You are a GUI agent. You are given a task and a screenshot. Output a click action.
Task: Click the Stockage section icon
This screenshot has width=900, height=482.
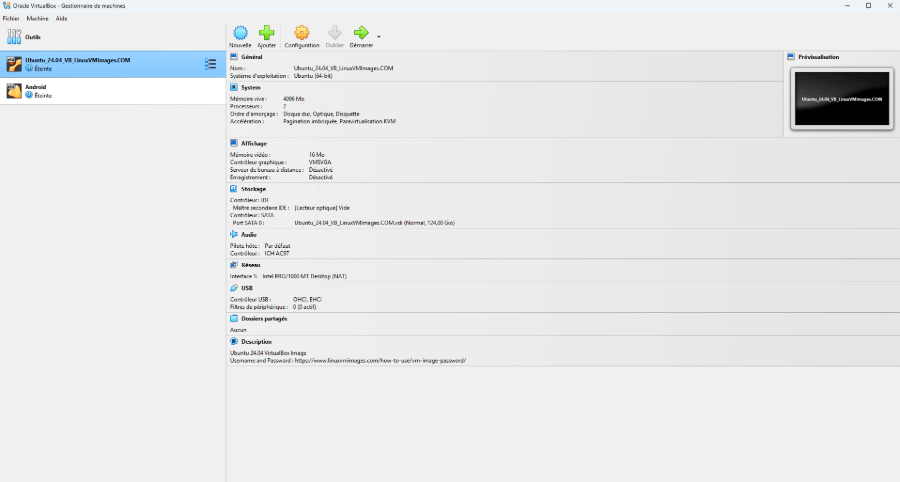[x=234, y=188]
